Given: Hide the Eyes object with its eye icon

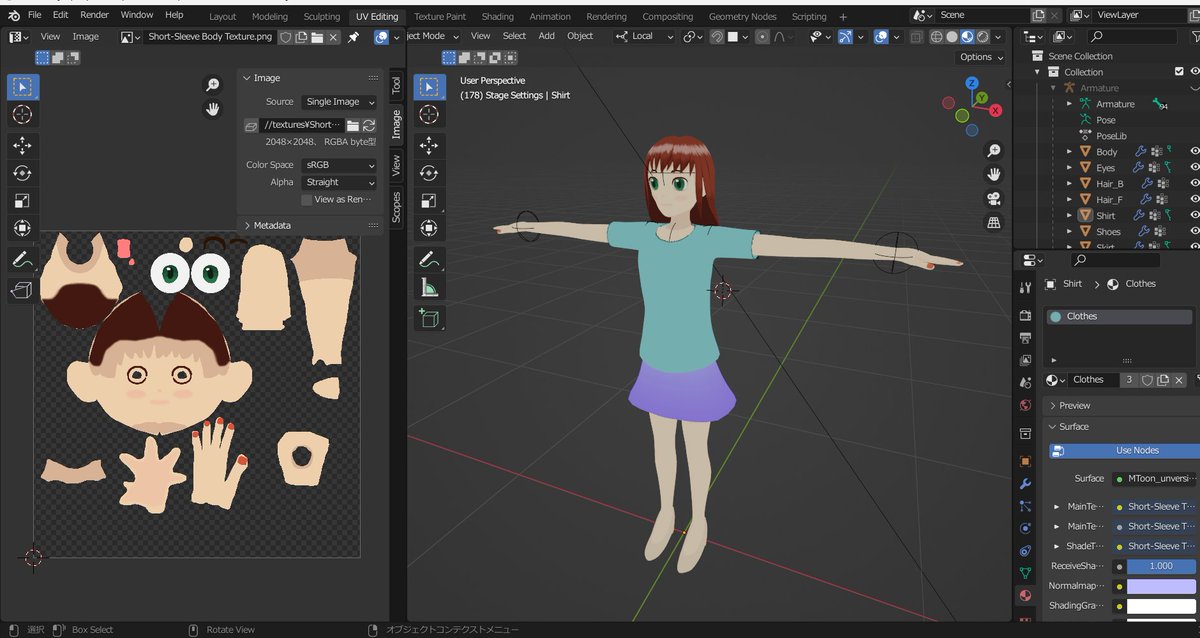Looking at the screenshot, I should tap(1194, 168).
